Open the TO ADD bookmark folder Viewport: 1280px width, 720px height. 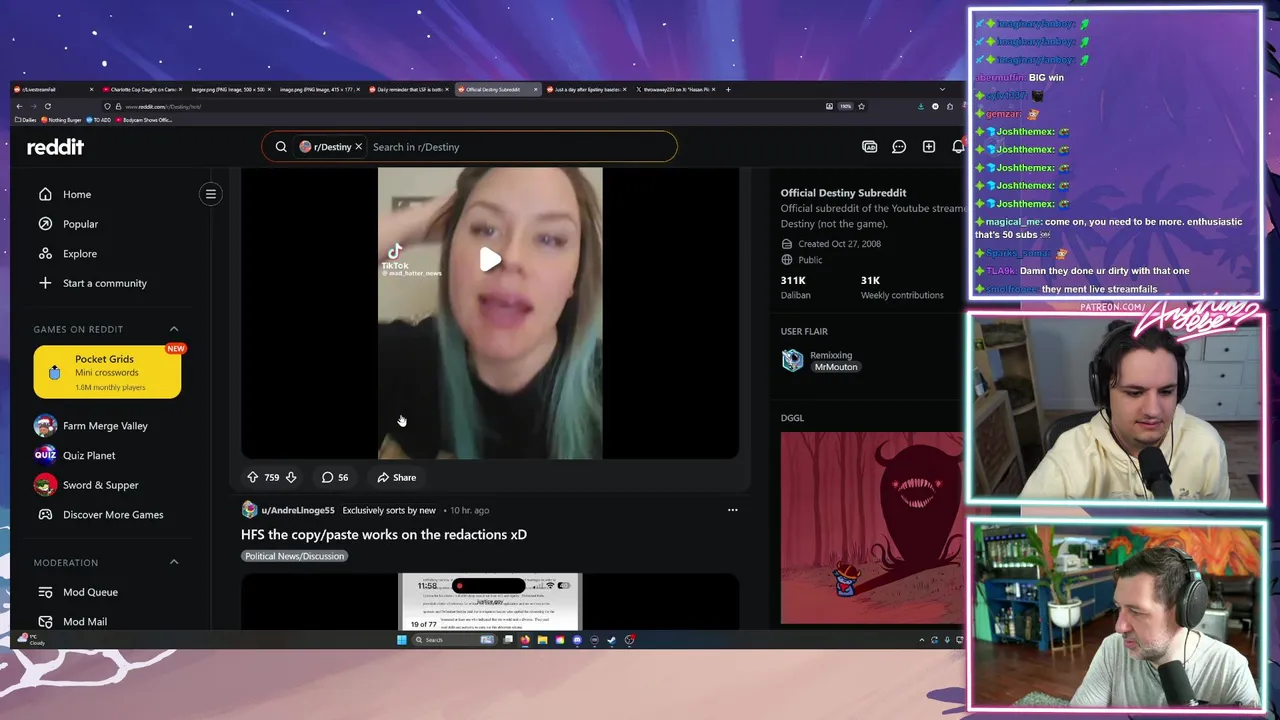click(99, 120)
